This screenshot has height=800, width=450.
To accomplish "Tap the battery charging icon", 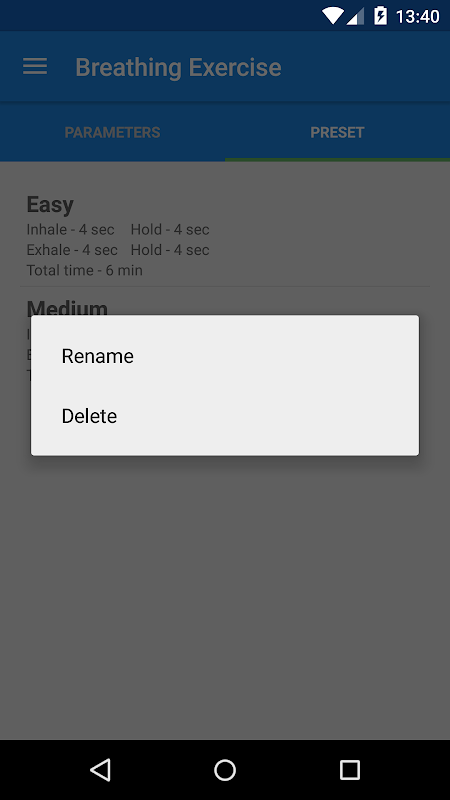I will (x=380, y=16).
